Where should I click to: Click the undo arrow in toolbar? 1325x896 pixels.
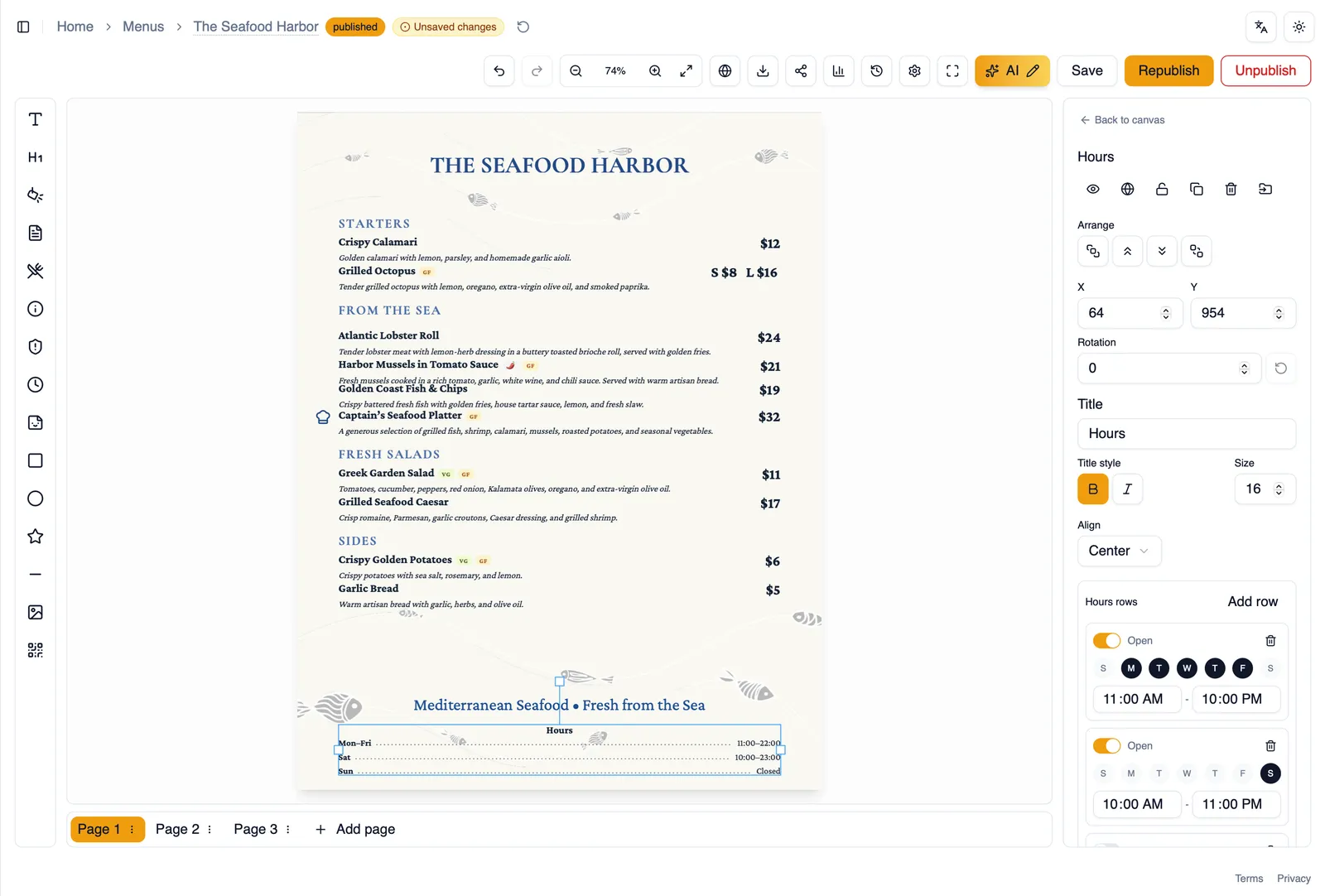coord(499,71)
